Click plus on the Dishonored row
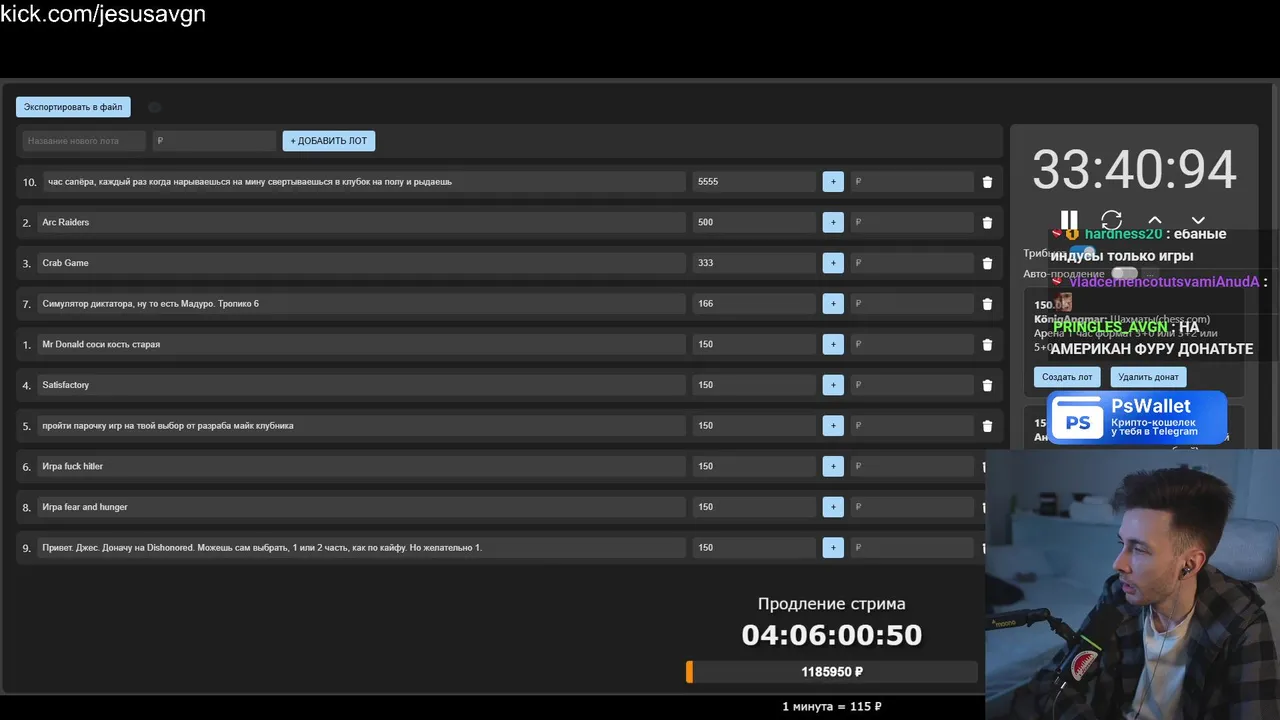The image size is (1280, 720). pos(833,548)
